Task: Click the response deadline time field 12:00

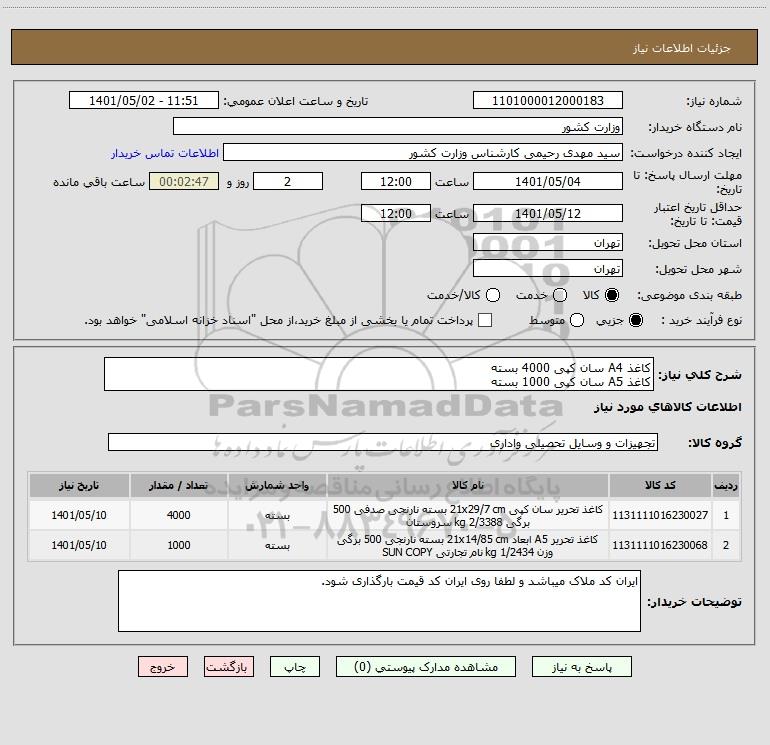Action: click(396, 181)
